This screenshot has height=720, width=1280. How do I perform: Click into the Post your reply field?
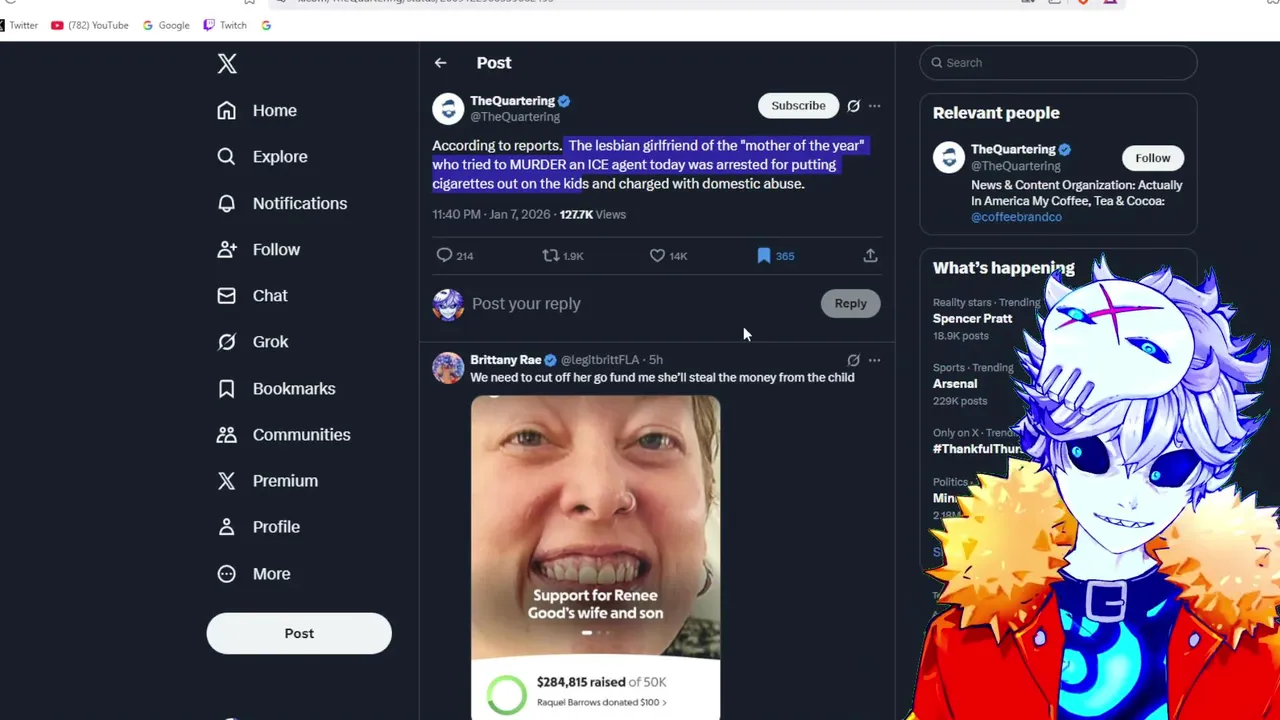640,303
